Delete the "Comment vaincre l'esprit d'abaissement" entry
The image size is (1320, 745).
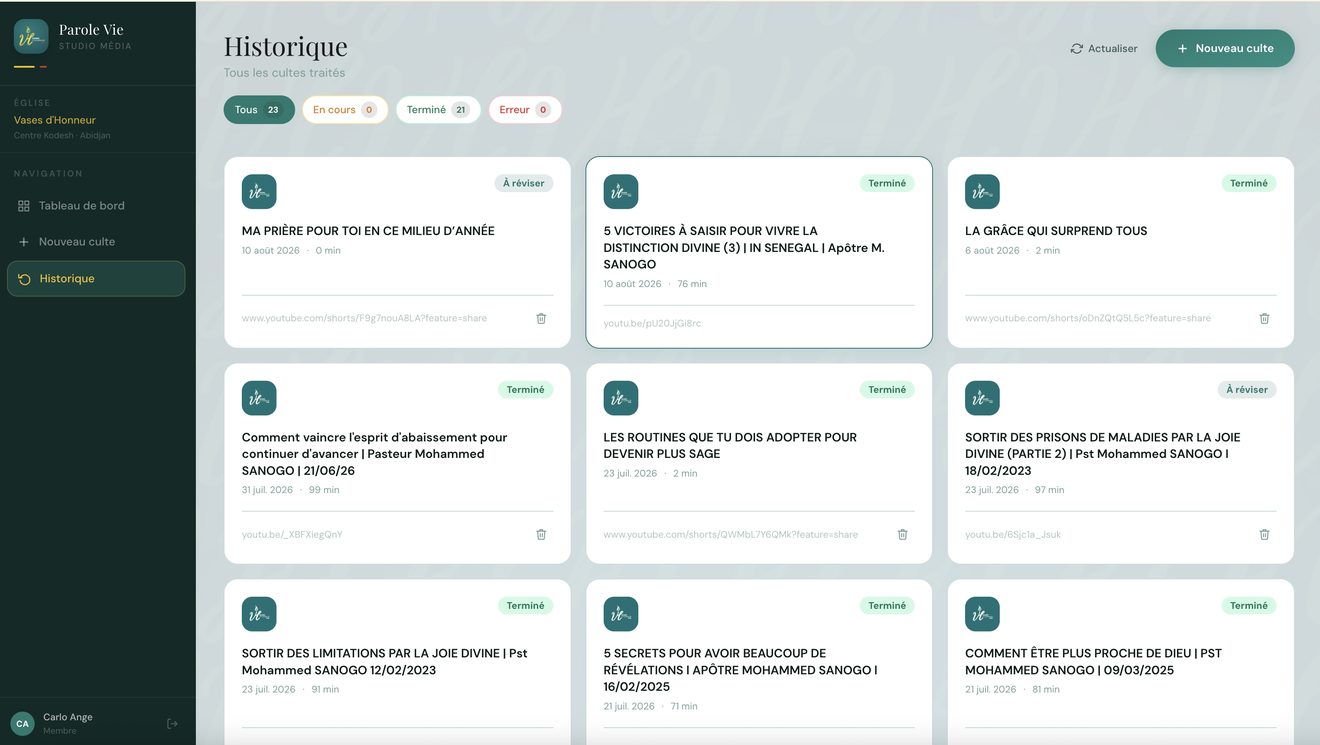pos(541,534)
